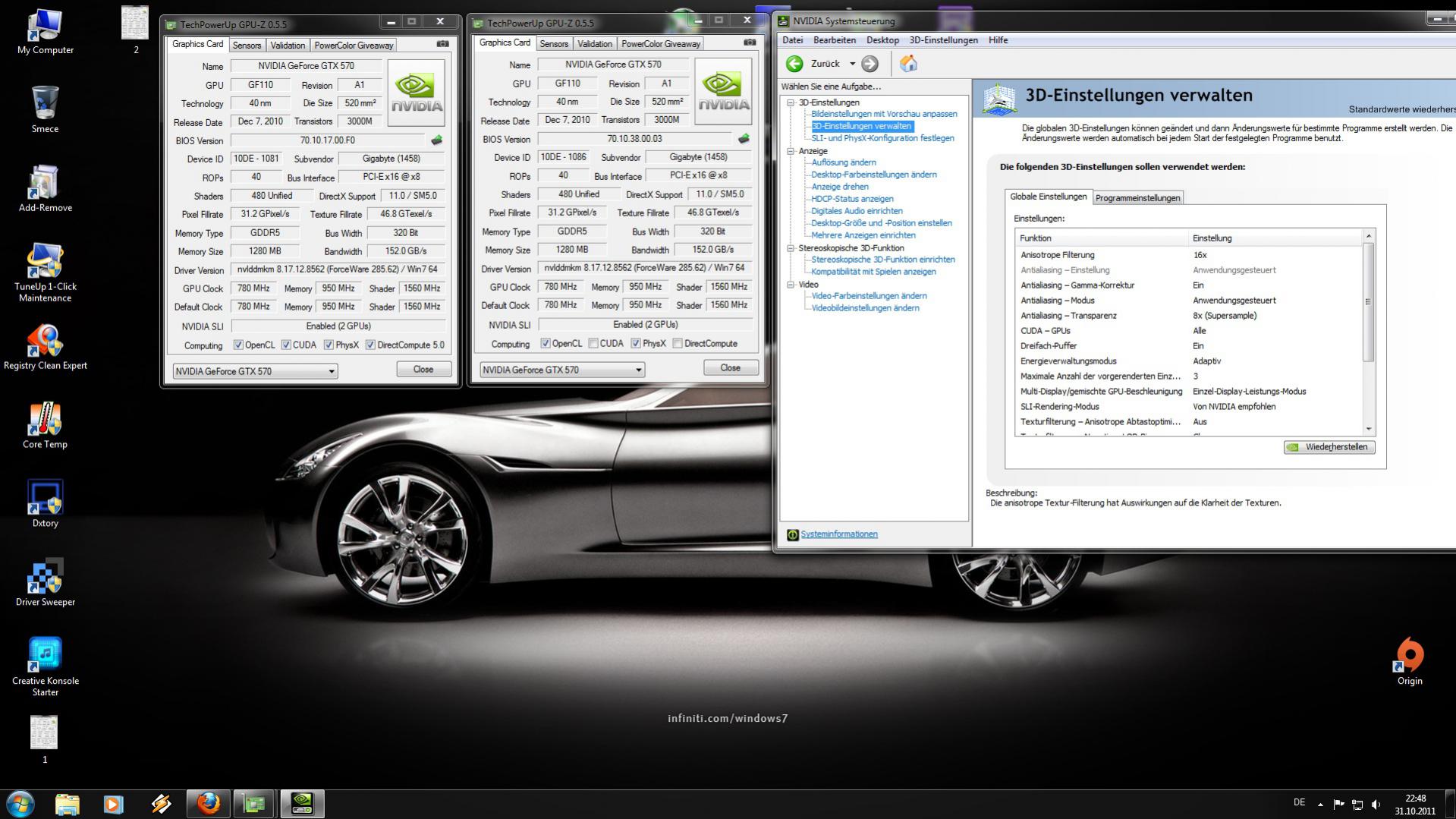Click the screenshot camera icon in right GPU-Z
This screenshot has height=819, width=1456.
pos(750,43)
